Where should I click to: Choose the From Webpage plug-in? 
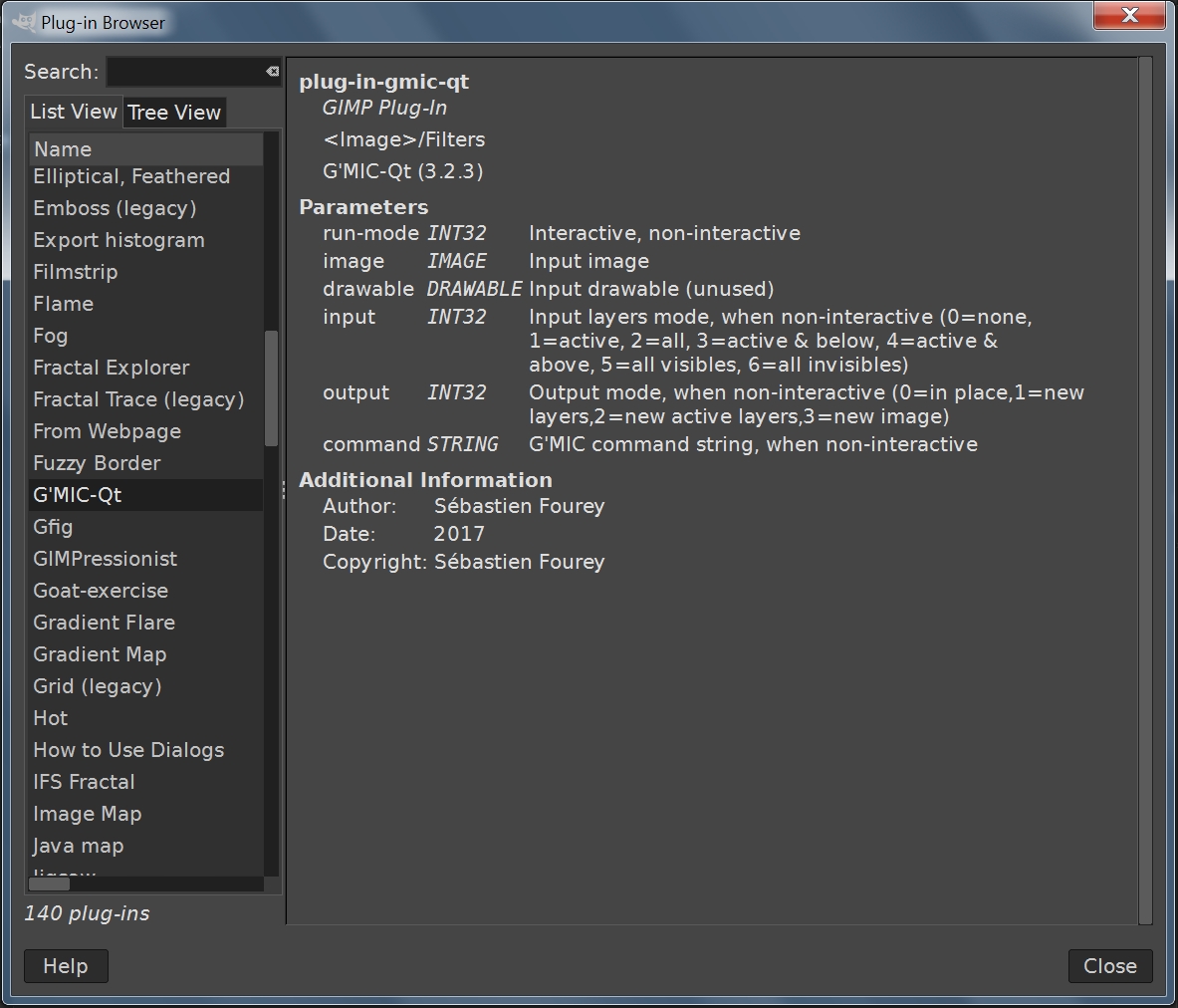tap(146, 431)
